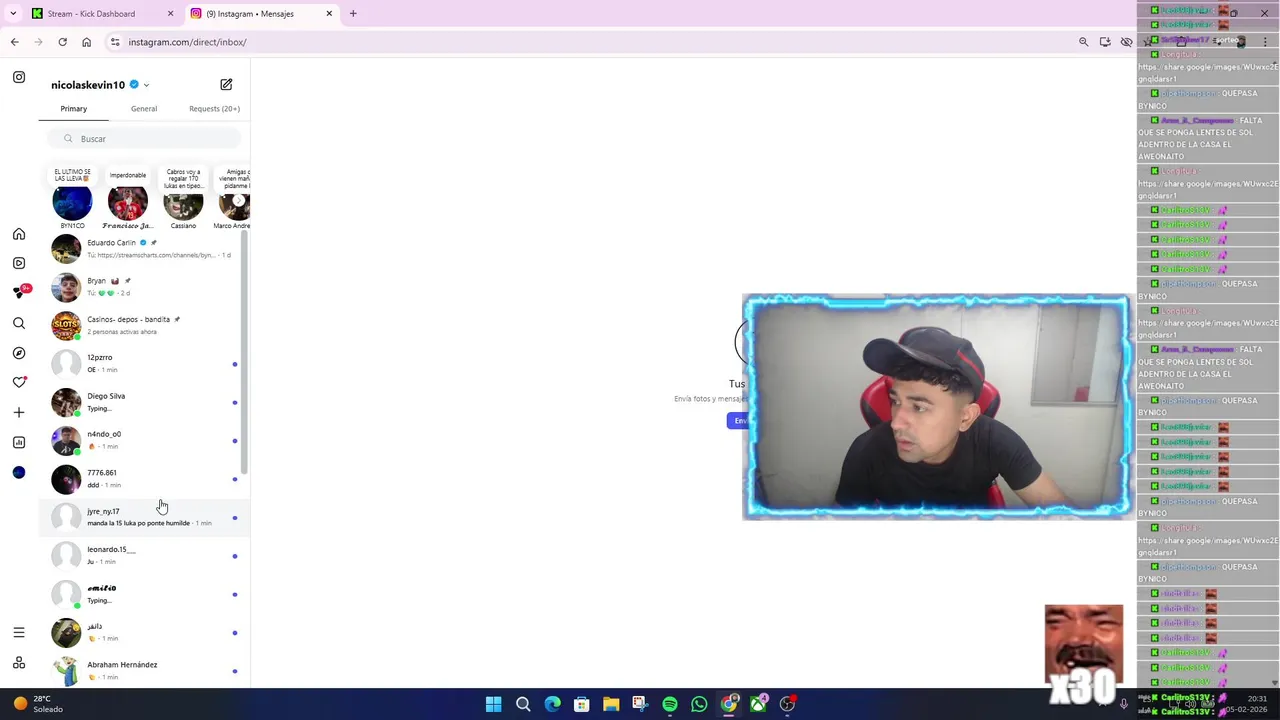Screen dimensions: 1280x720
Task: Click the install app icon in address bar
Action: pyautogui.click(x=1105, y=42)
